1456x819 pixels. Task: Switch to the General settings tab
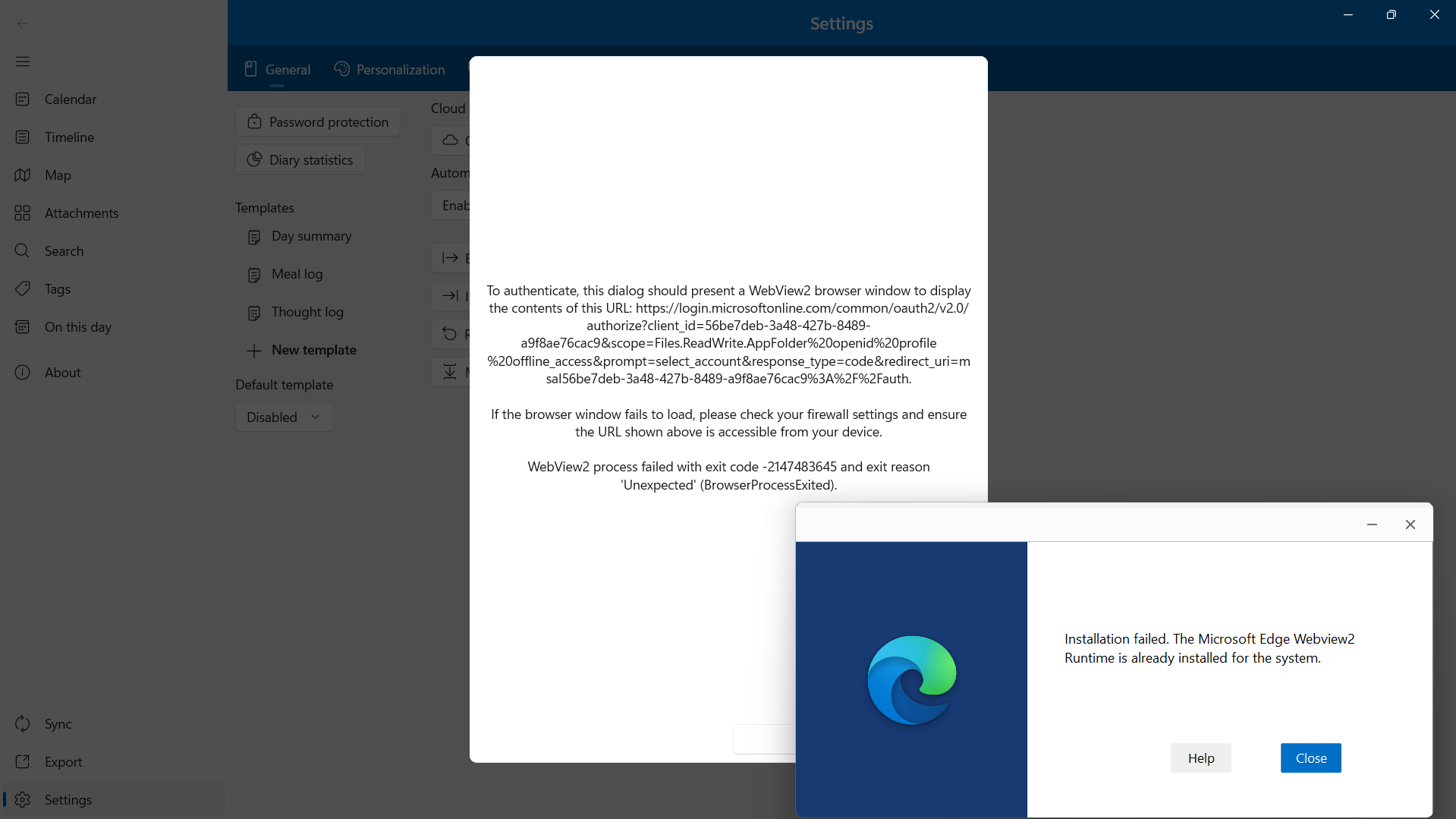click(277, 69)
